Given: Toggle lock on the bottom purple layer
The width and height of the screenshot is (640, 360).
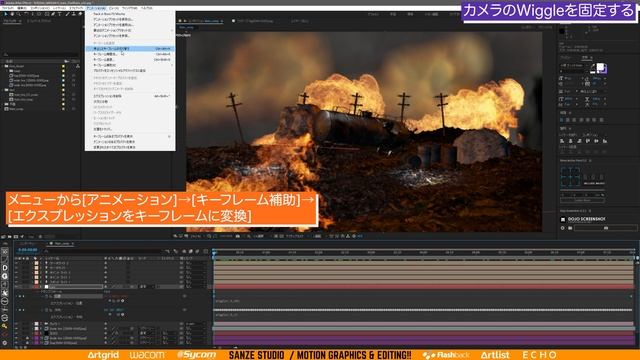Looking at the screenshot, I should coord(27,343).
